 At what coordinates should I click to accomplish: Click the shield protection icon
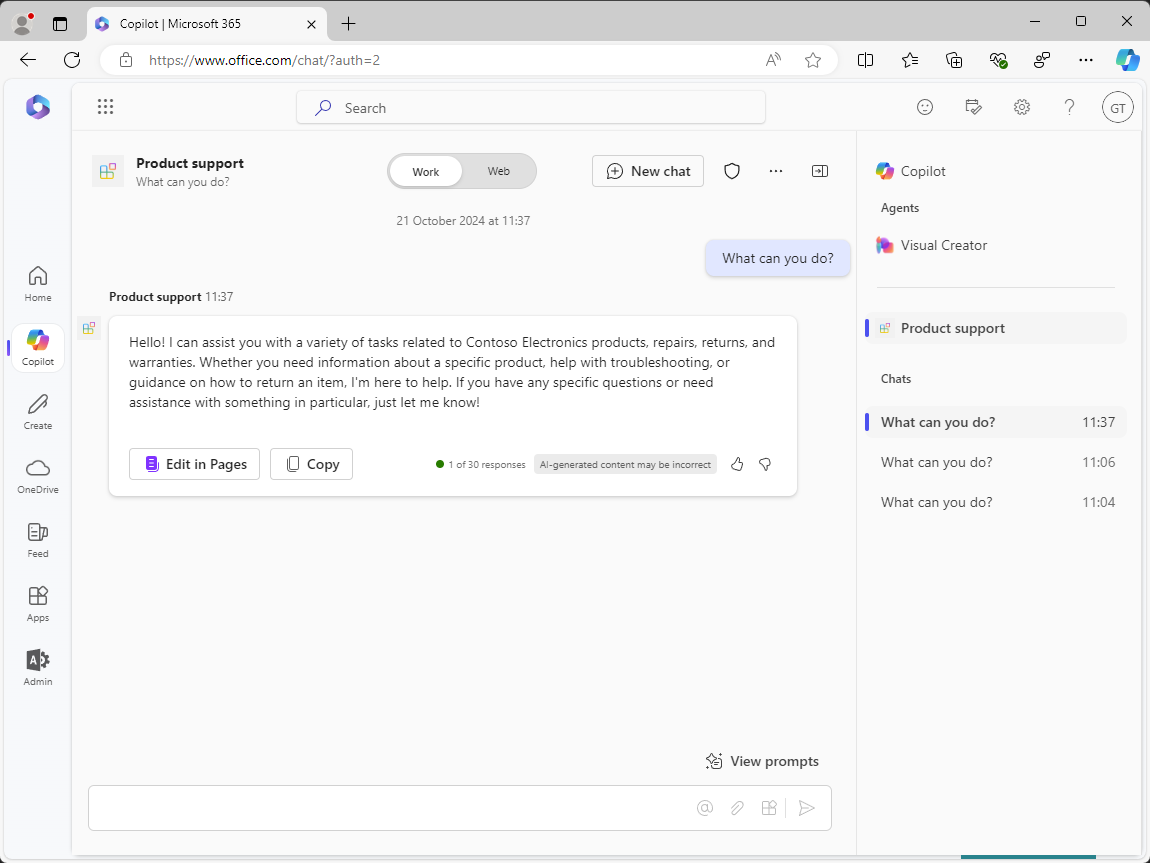tap(732, 171)
